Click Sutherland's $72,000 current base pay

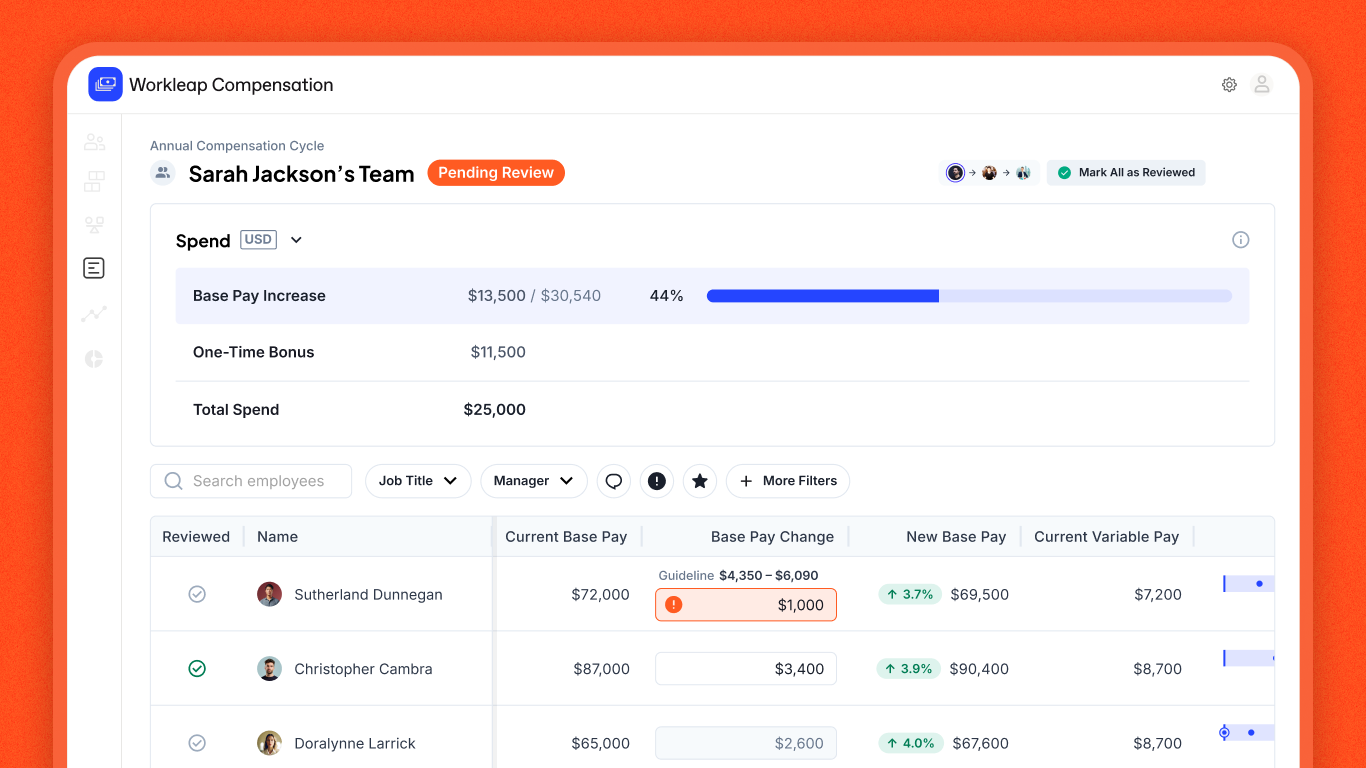pyautogui.click(x=601, y=594)
